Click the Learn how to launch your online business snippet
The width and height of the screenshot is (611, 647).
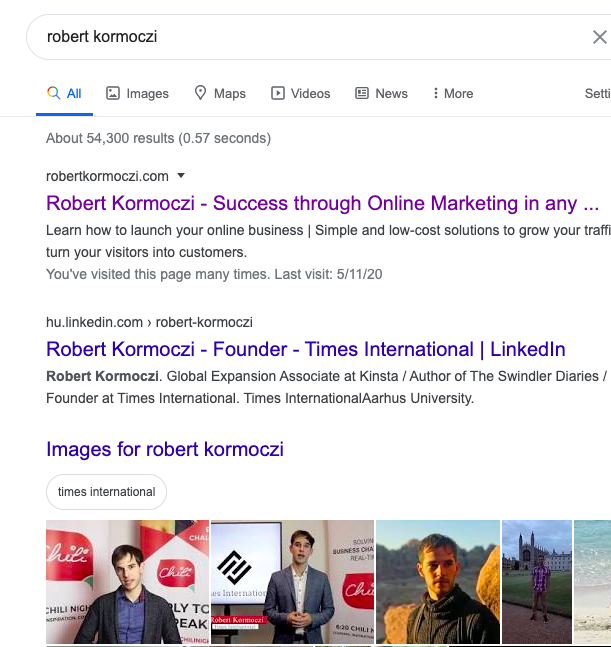[x=328, y=241]
